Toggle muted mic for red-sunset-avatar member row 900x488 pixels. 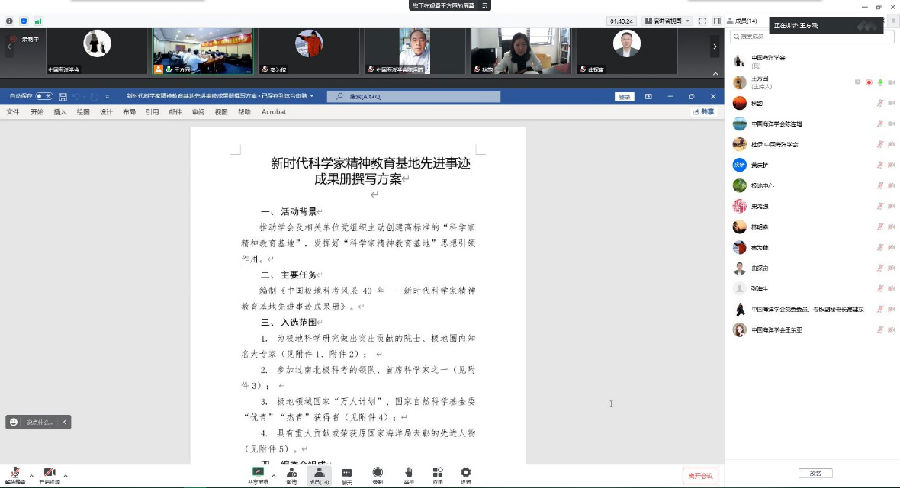pyautogui.click(x=879, y=103)
